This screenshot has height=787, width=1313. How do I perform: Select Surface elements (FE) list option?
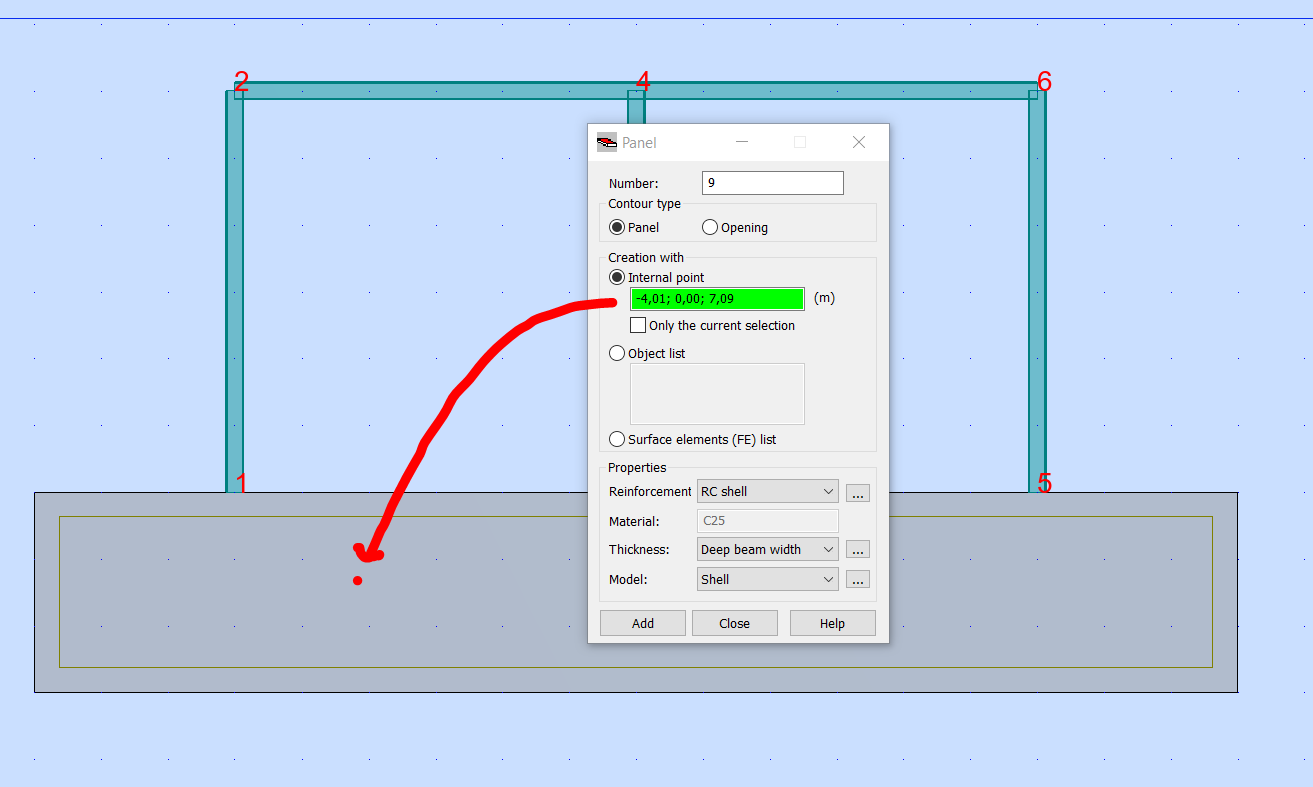click(x=617, y=438)
